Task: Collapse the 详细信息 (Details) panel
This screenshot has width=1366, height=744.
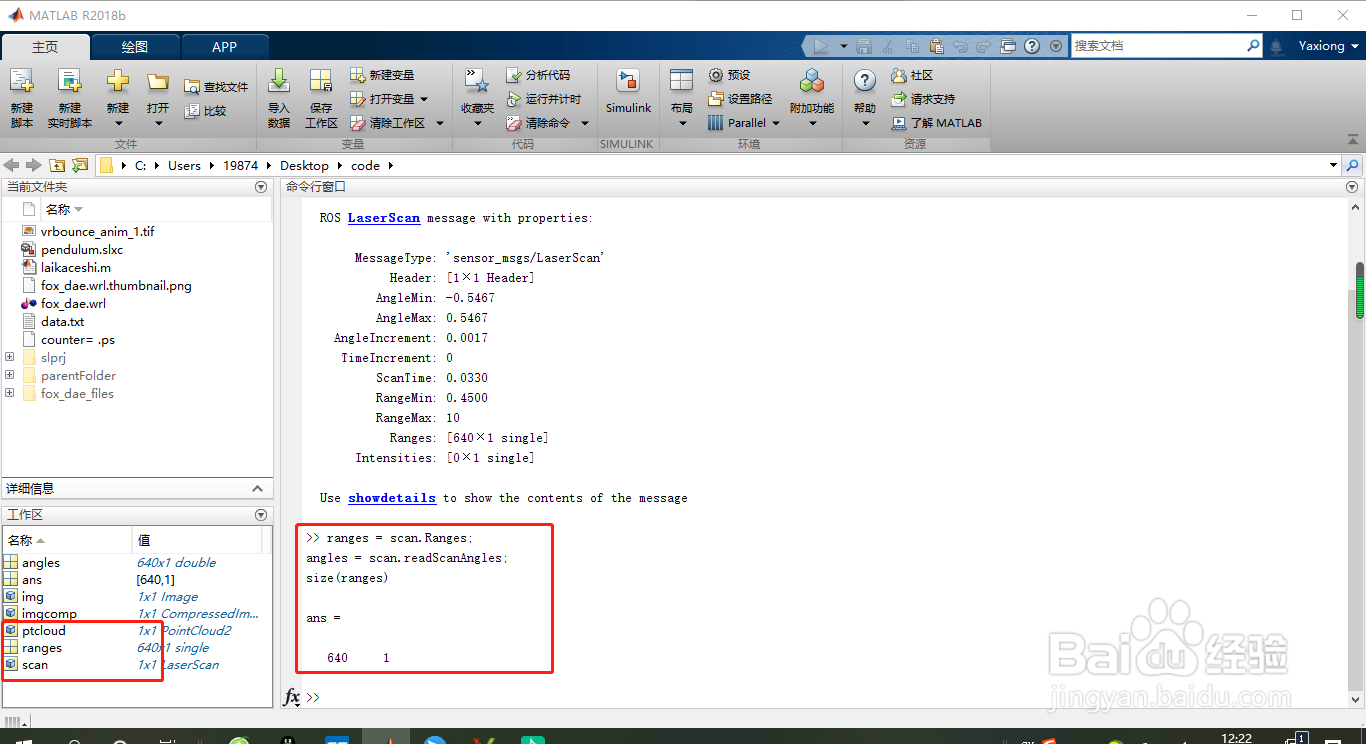Action: [x=257, y=488]
